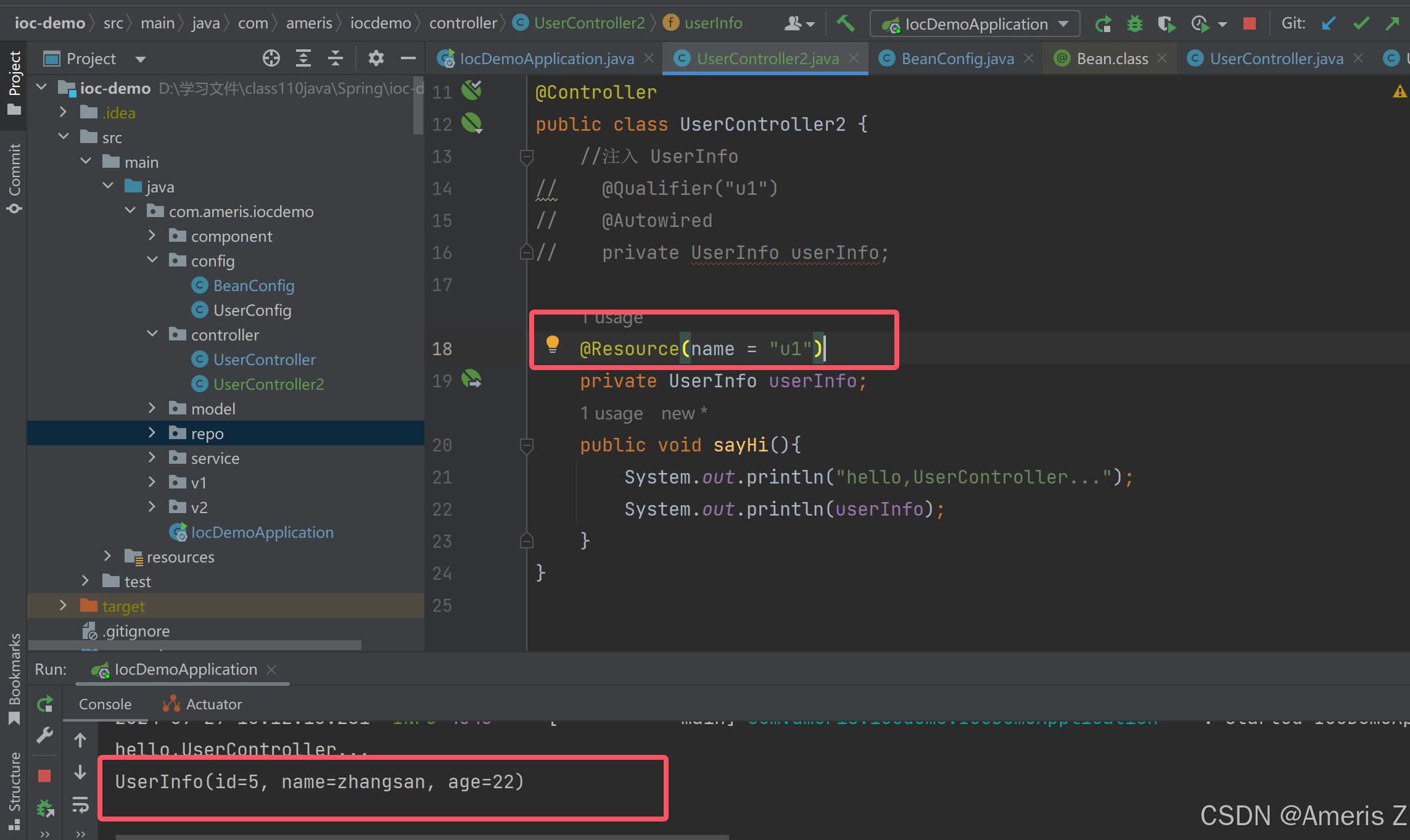Click the Git update project arrow icon
Screen dimensions: 1410x840
click(x=1328, y=24)
